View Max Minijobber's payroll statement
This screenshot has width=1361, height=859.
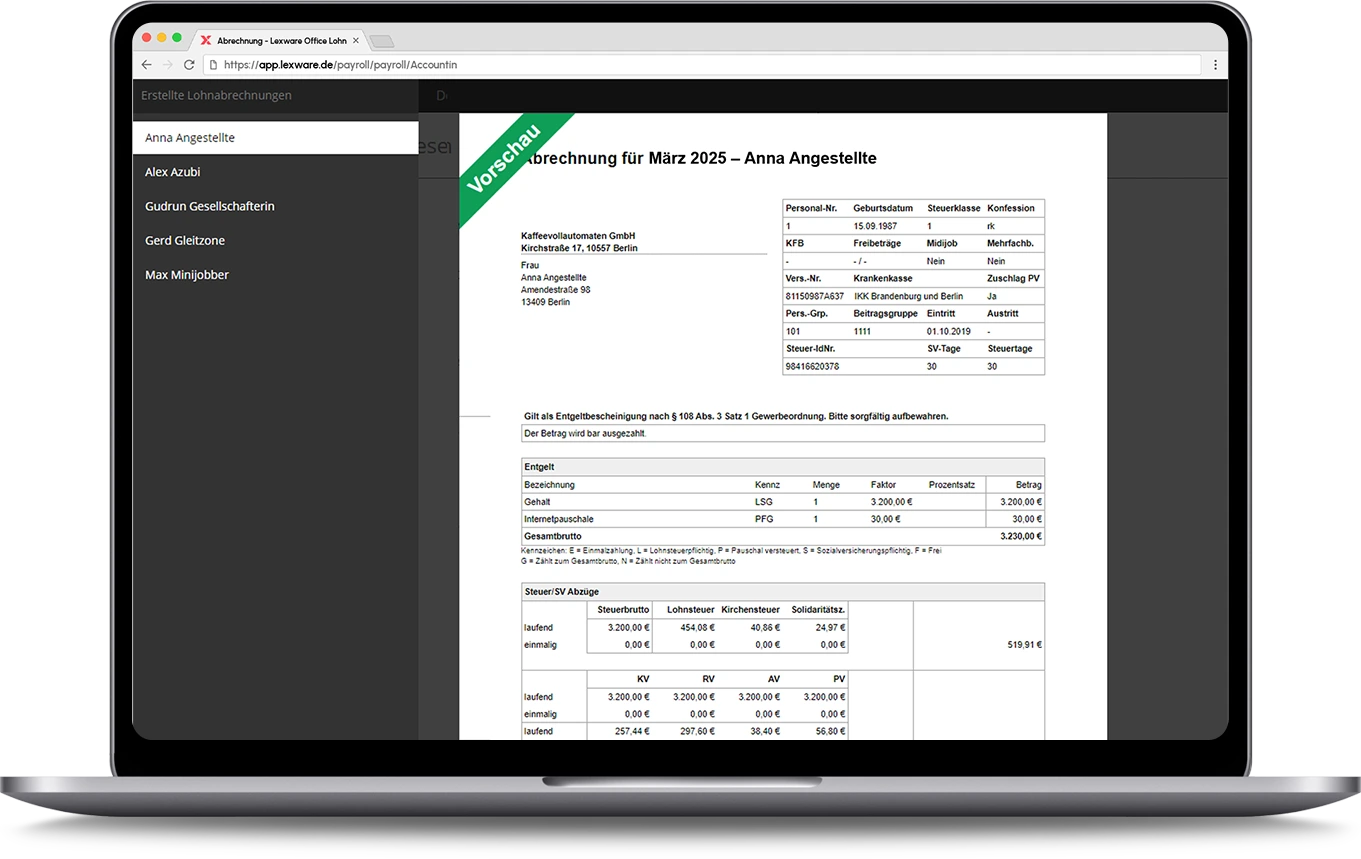click(187, 275)
